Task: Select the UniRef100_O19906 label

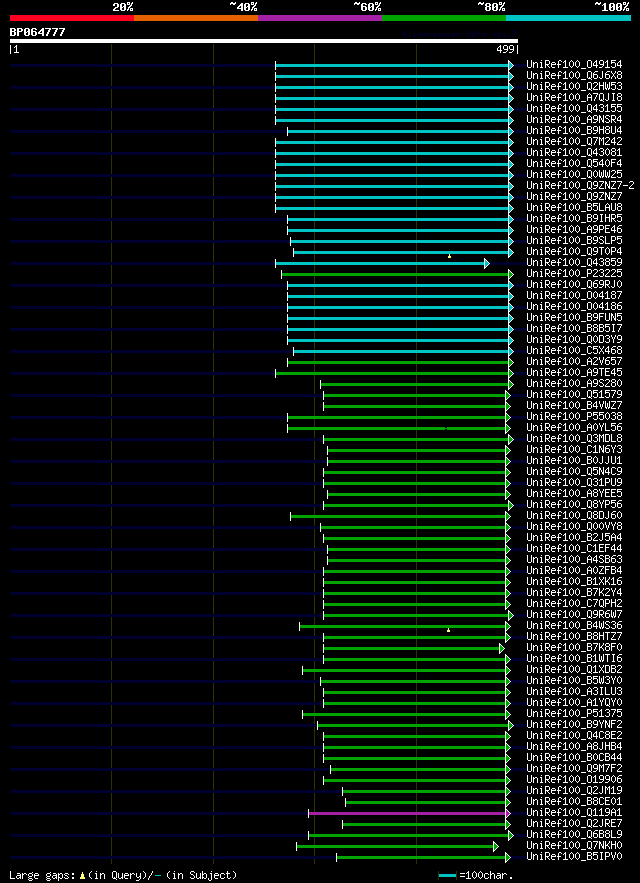Action: point(574,780)
